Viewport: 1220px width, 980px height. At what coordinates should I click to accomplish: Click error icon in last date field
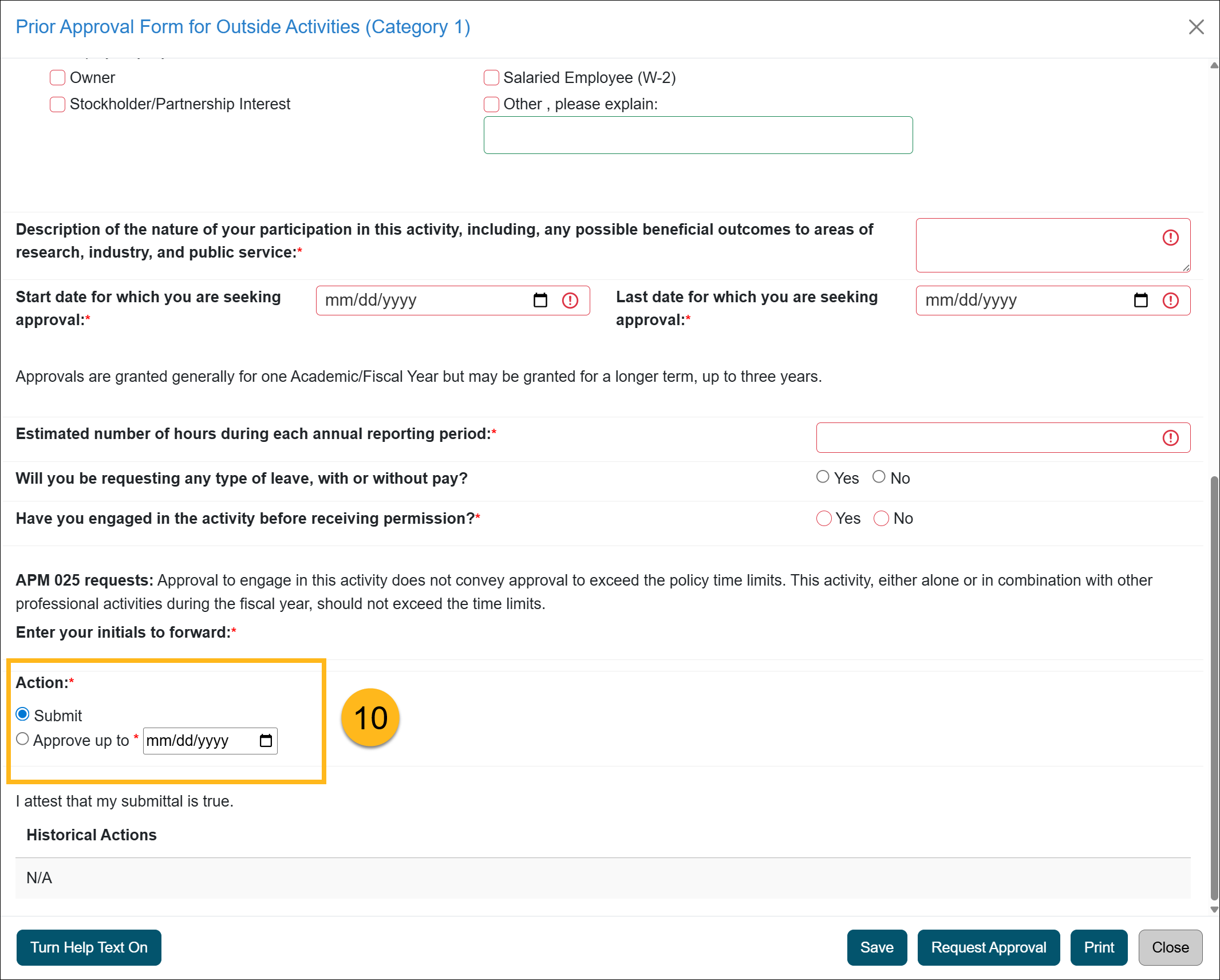pos(1171,301)
